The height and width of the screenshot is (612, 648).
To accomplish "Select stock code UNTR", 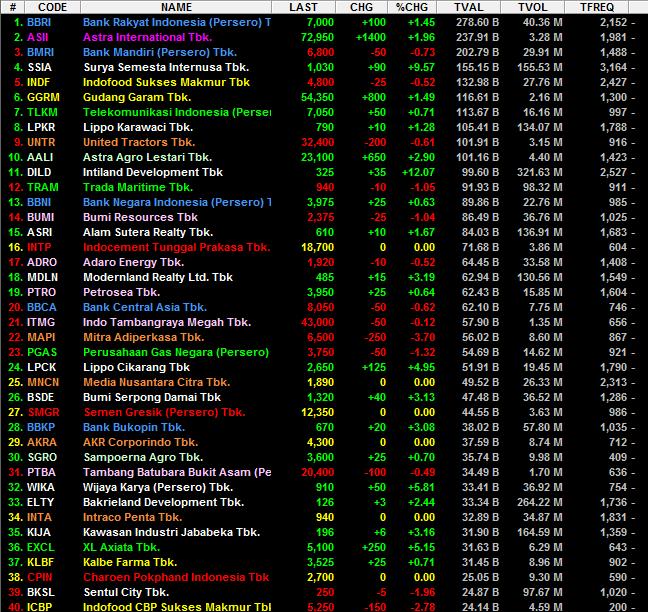I will (x=41, y=142).
